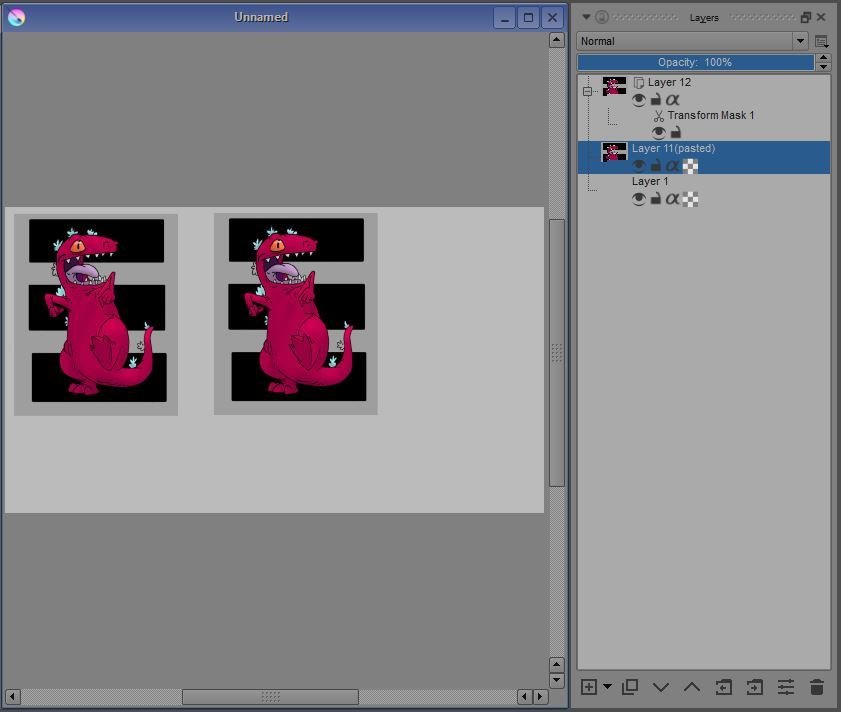Open the Normal blending mode dropdown
This screenshot has width=841, height=712.
click(692, 41)
